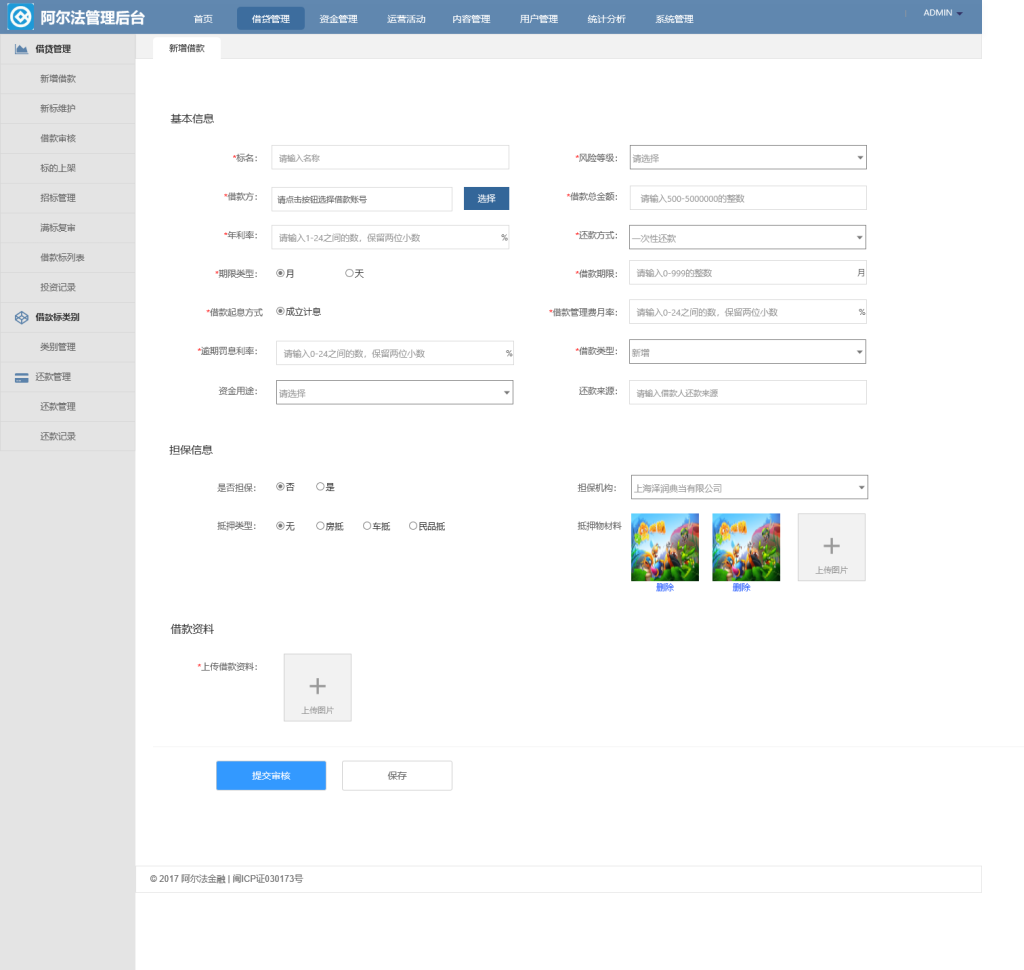Click the plus icon to upload 借款资料

coord(317,686)
